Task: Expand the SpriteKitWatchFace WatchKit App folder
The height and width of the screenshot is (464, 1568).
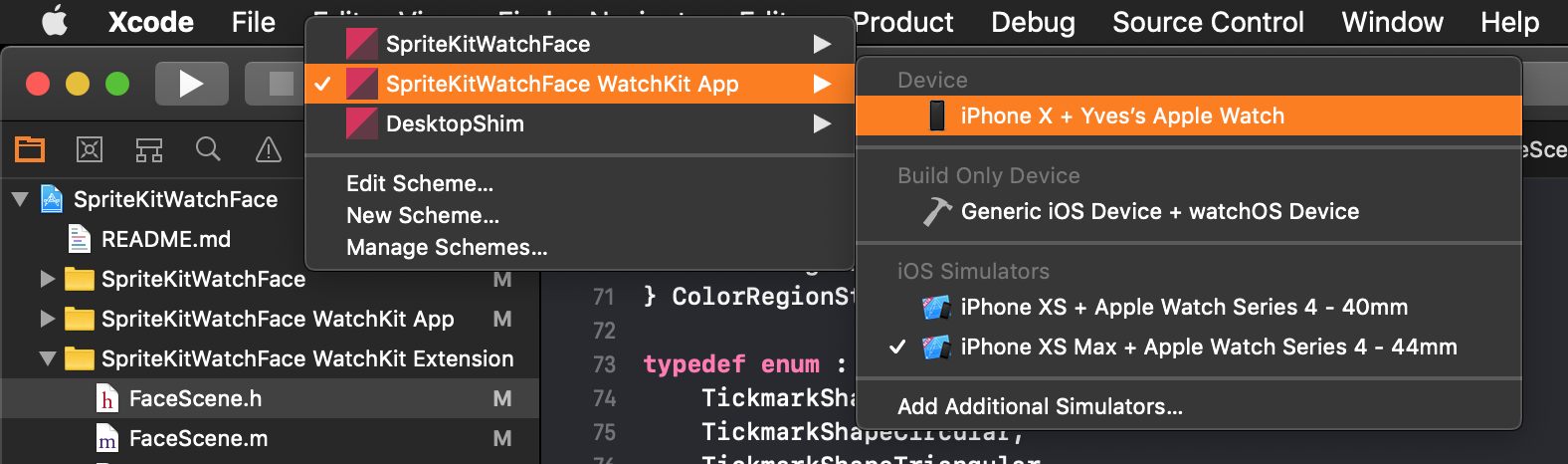Action: click(x=47, y=319)
